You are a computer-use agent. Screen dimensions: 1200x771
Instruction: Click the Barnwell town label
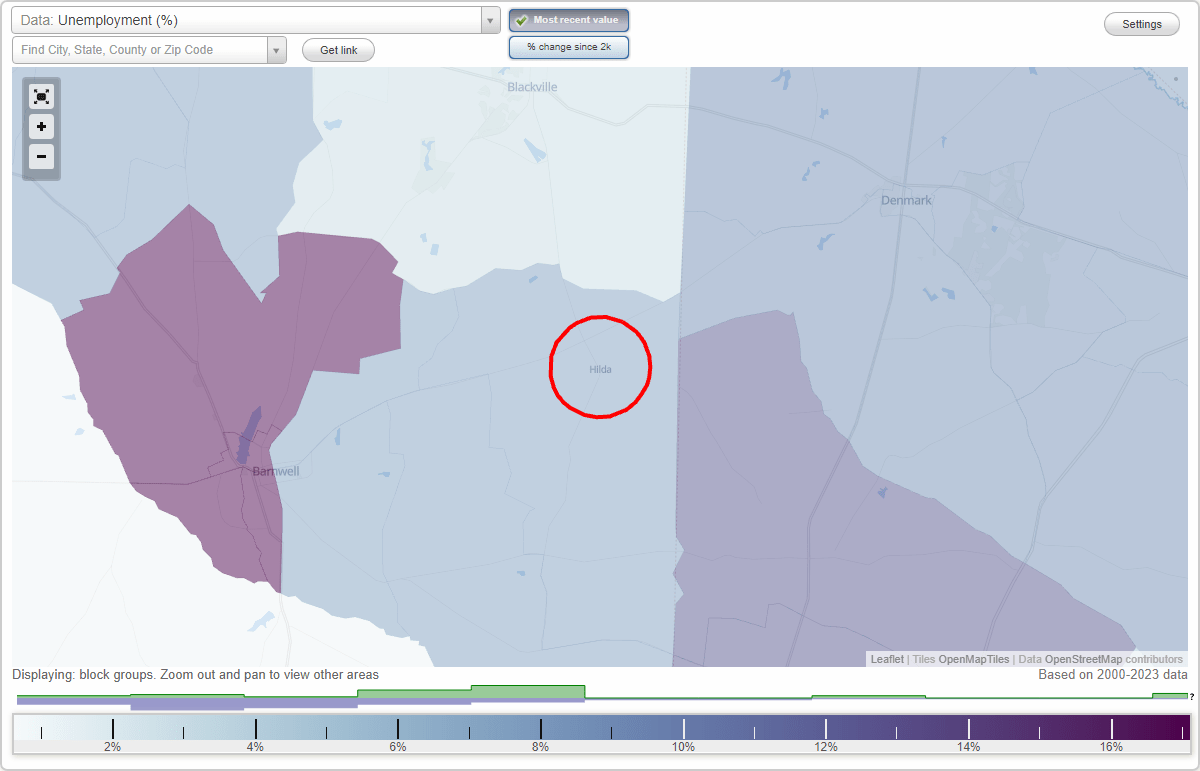tap(276, 471)
